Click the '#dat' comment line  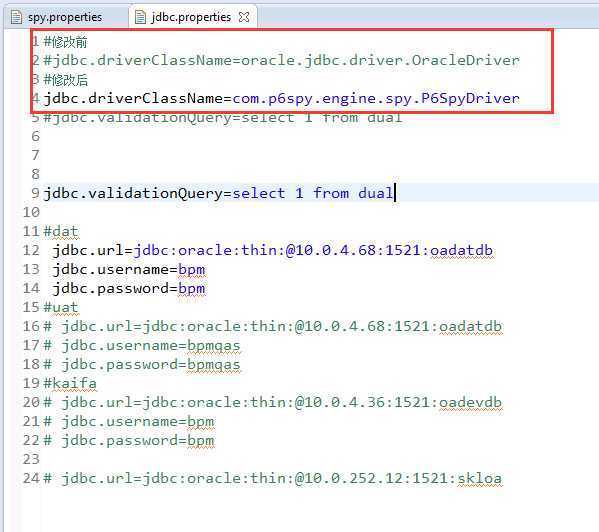(61, 231)
